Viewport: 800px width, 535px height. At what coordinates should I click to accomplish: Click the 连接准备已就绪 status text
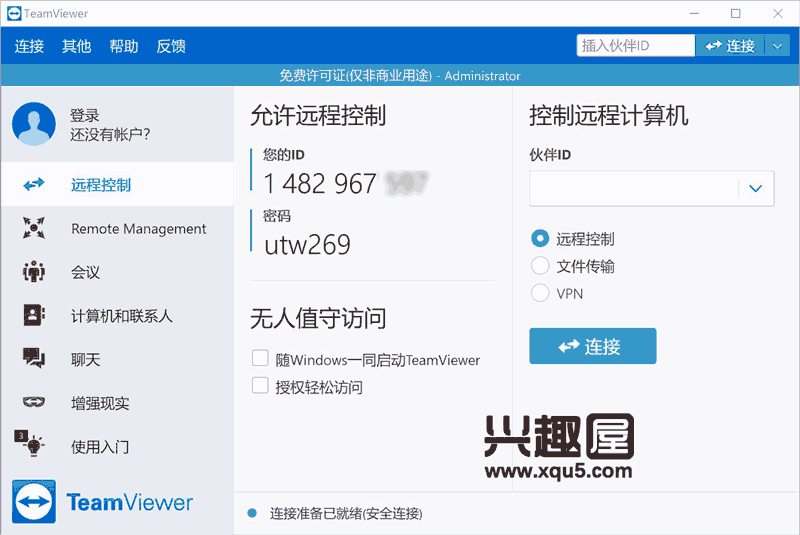click(346, 513)
